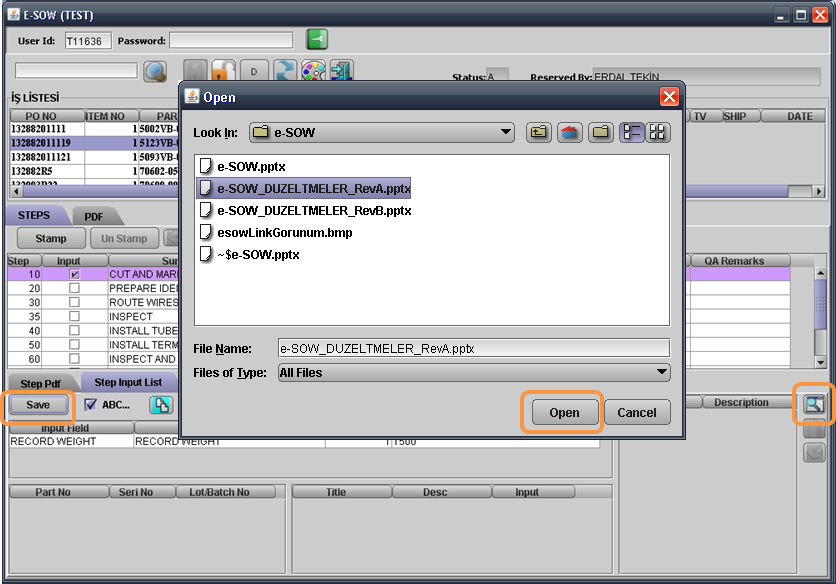
Task: Click in the File Name field
Action: [474, 348]
